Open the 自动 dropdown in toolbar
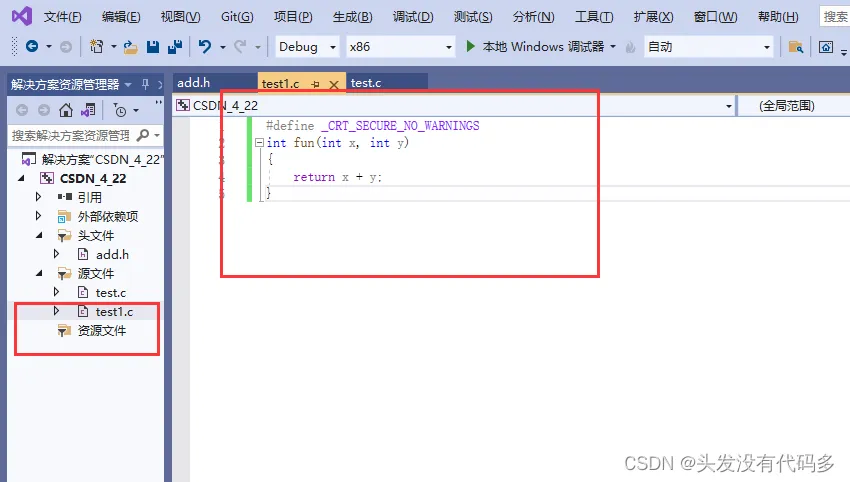 (709, 47)
